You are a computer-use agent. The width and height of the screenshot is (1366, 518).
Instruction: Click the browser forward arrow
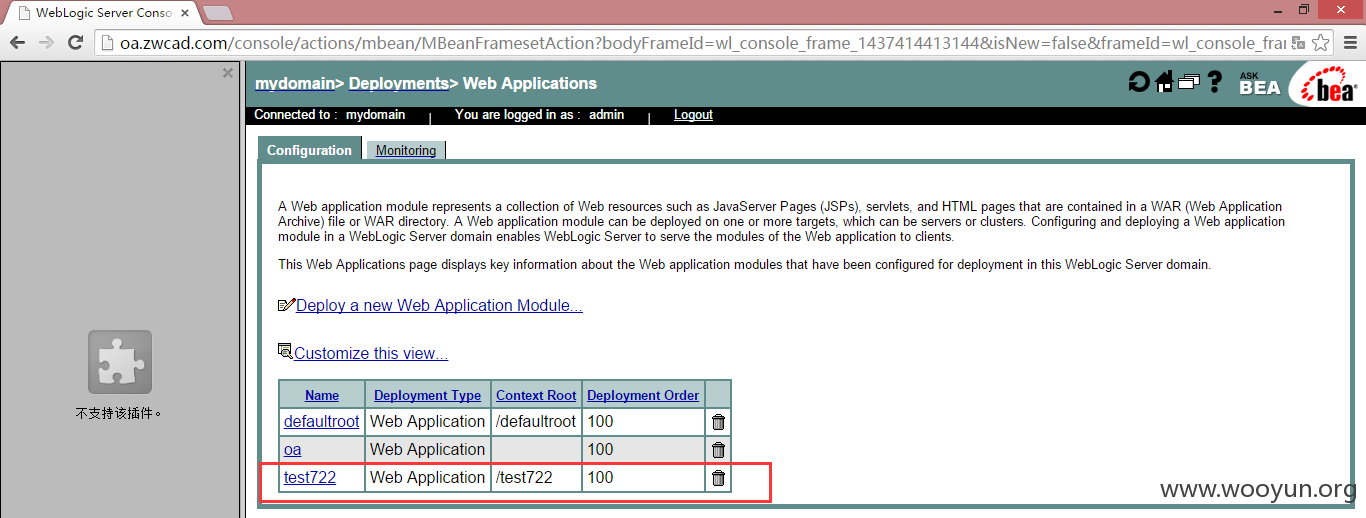(x=46, y=43)
